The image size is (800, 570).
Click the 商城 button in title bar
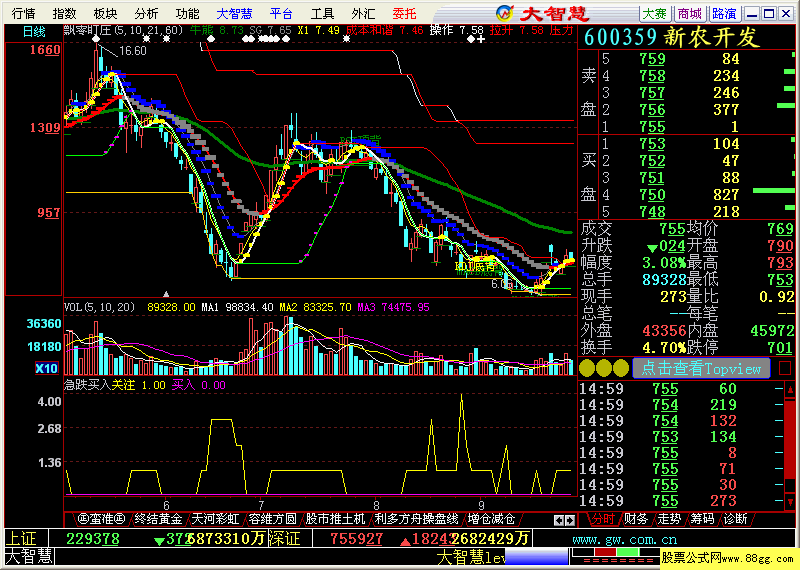pyautogui.click(x=690, y=14)
